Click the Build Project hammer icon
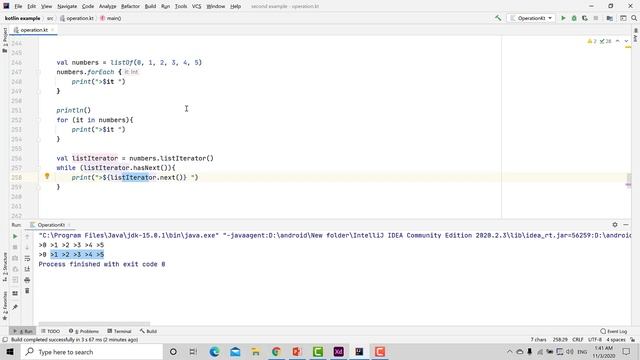640x360 pixels. [x=498, y=18]
